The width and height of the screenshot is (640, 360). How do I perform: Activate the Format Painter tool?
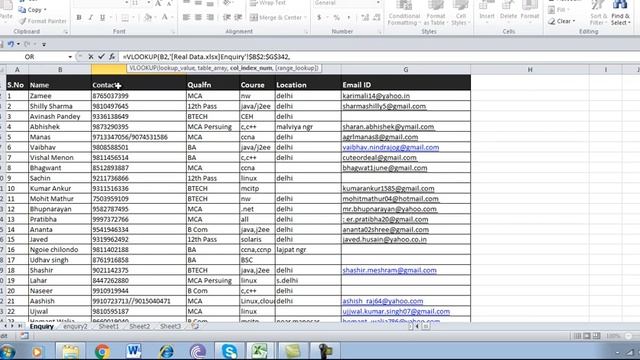click(x=42, y=21)
